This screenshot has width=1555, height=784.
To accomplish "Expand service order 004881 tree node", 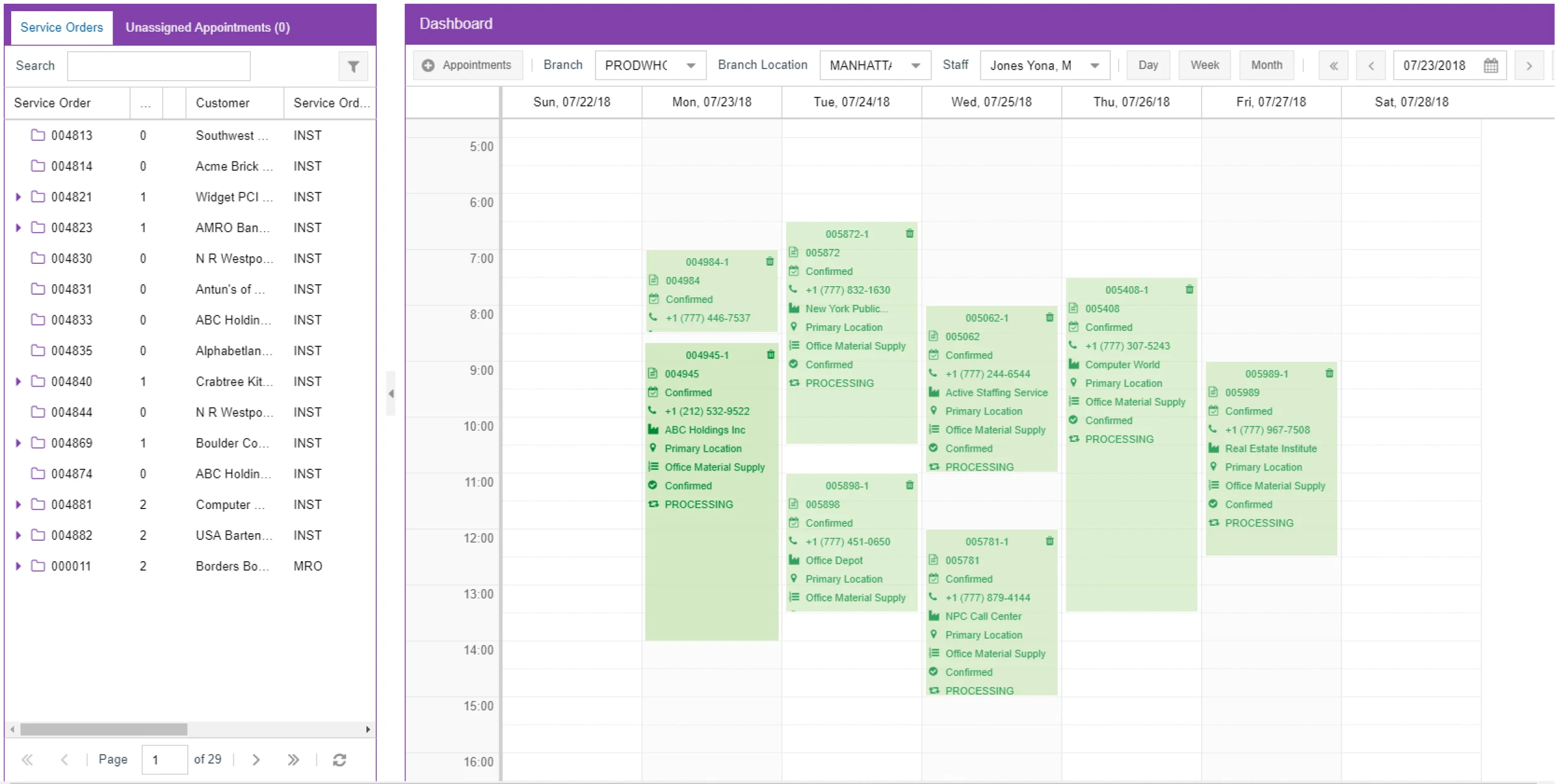I will pos(18,504).
